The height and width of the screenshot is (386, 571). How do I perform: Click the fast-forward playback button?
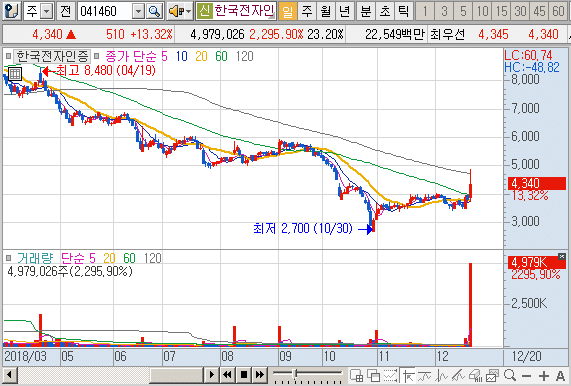point(260,375)
